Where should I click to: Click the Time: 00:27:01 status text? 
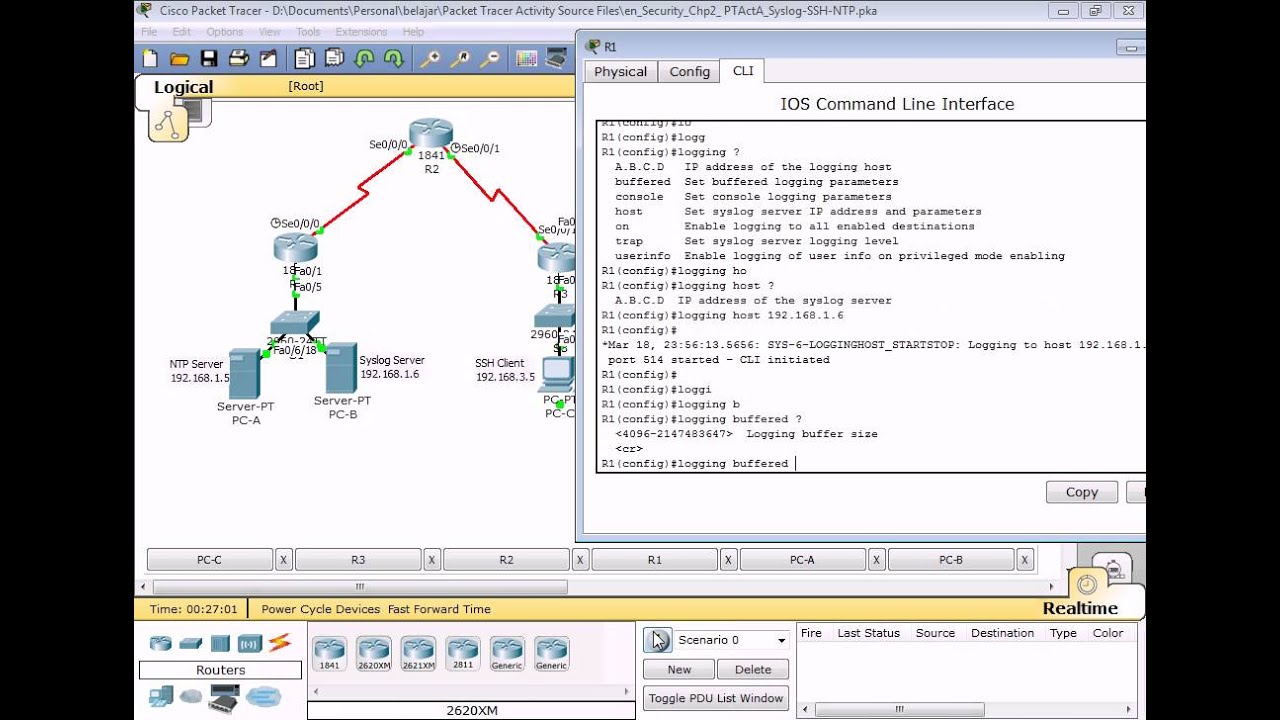pos(194,609)
